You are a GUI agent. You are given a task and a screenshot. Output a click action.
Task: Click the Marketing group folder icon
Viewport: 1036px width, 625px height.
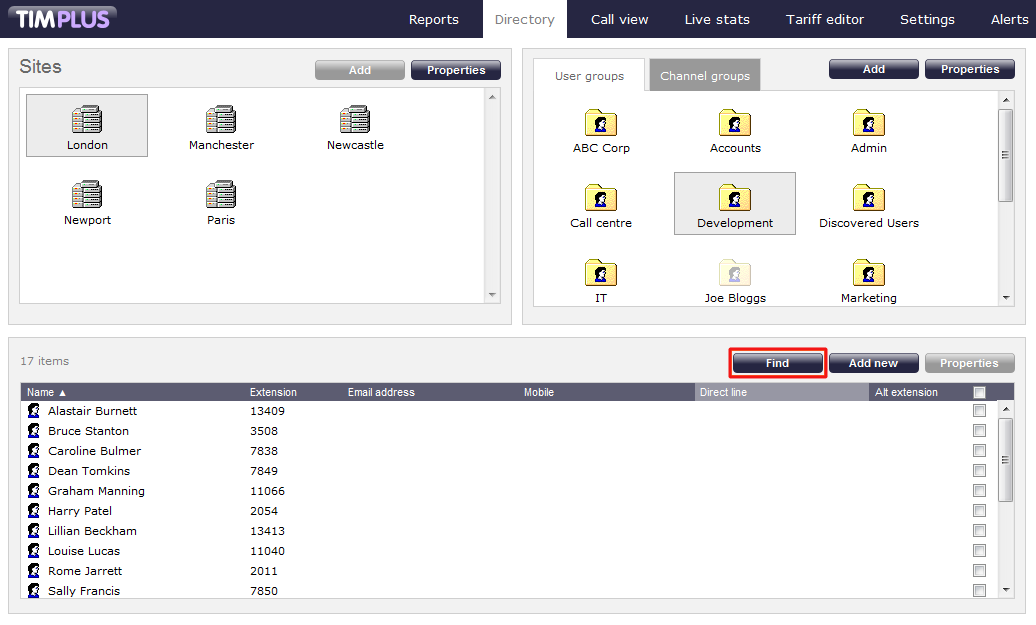(x=869, y=273)
